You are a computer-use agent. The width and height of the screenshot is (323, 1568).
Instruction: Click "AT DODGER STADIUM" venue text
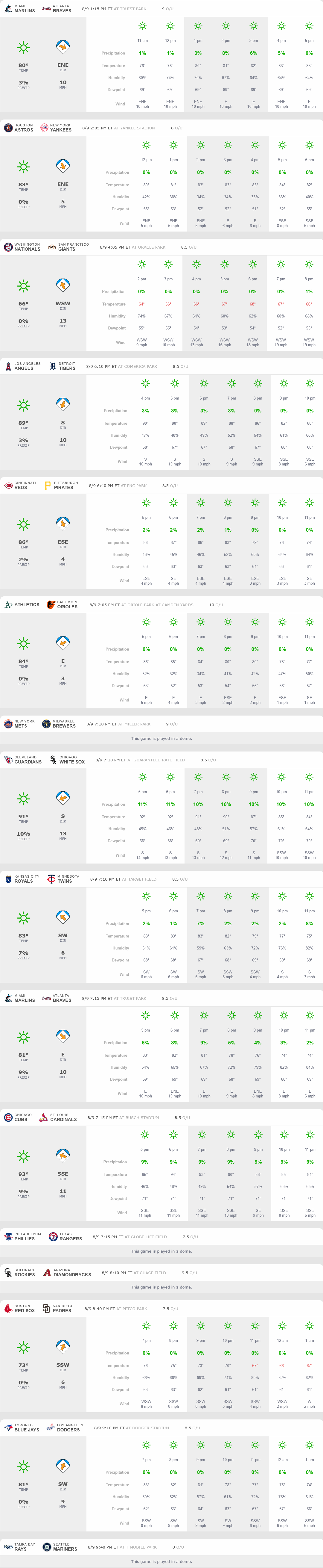click(x=148, y=1428)
